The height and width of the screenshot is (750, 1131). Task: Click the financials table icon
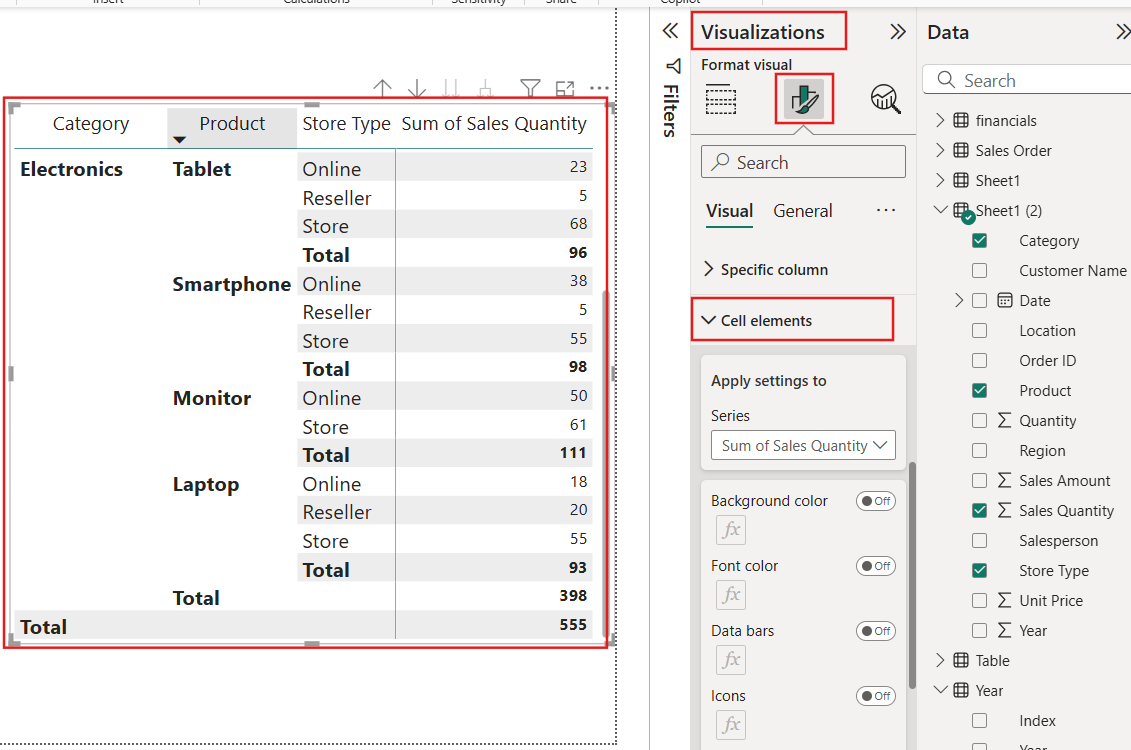click(x=961, y=120)
